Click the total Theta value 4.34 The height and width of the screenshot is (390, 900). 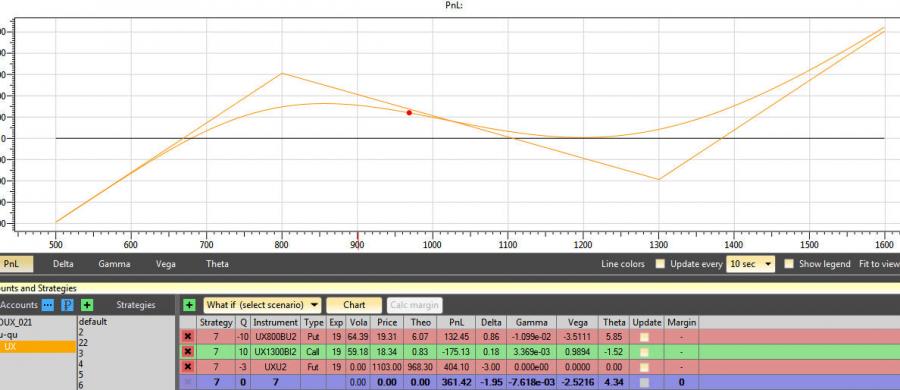click(614, 382)
